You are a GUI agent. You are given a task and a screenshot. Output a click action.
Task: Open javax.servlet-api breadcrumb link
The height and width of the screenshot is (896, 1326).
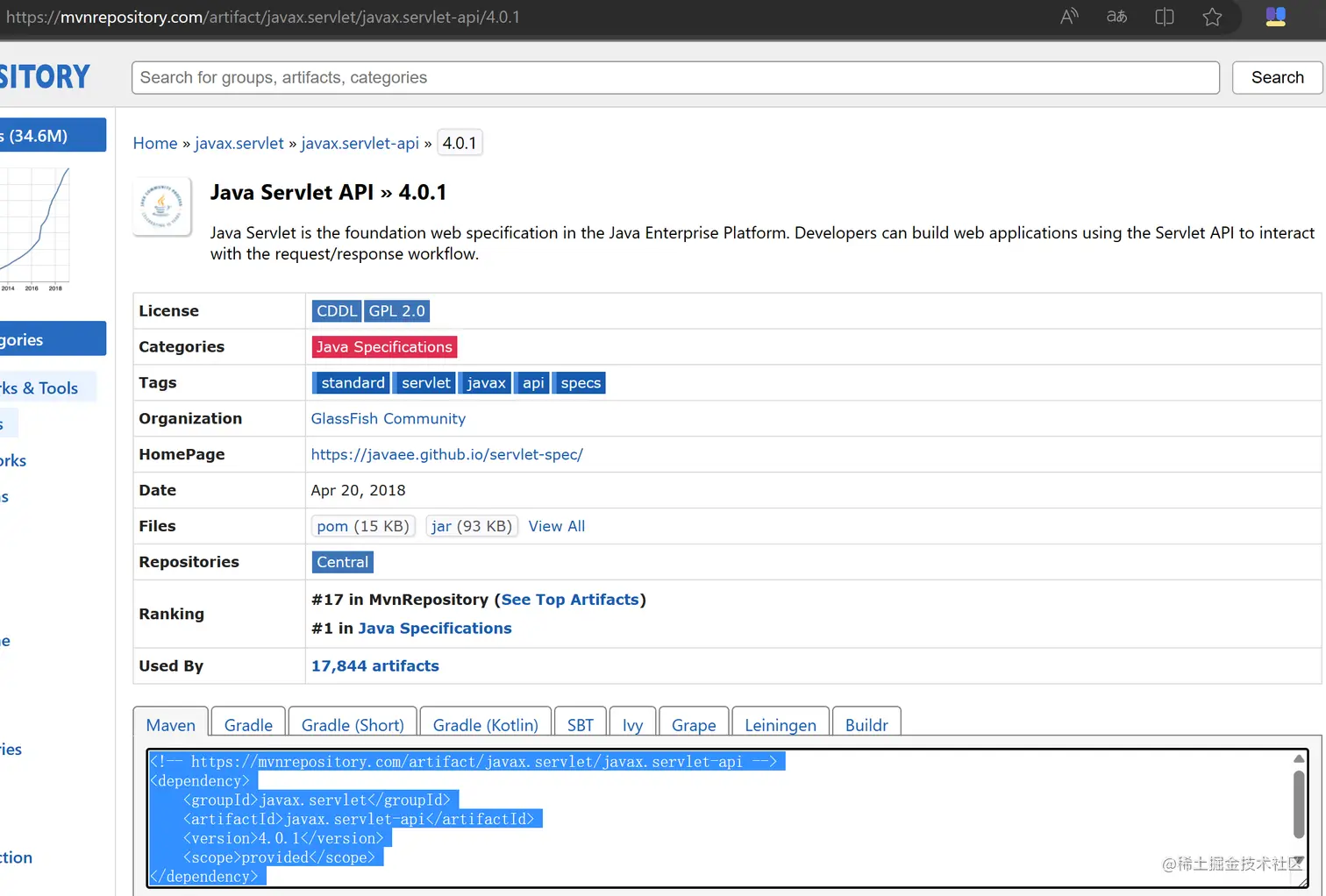(360, 143)
